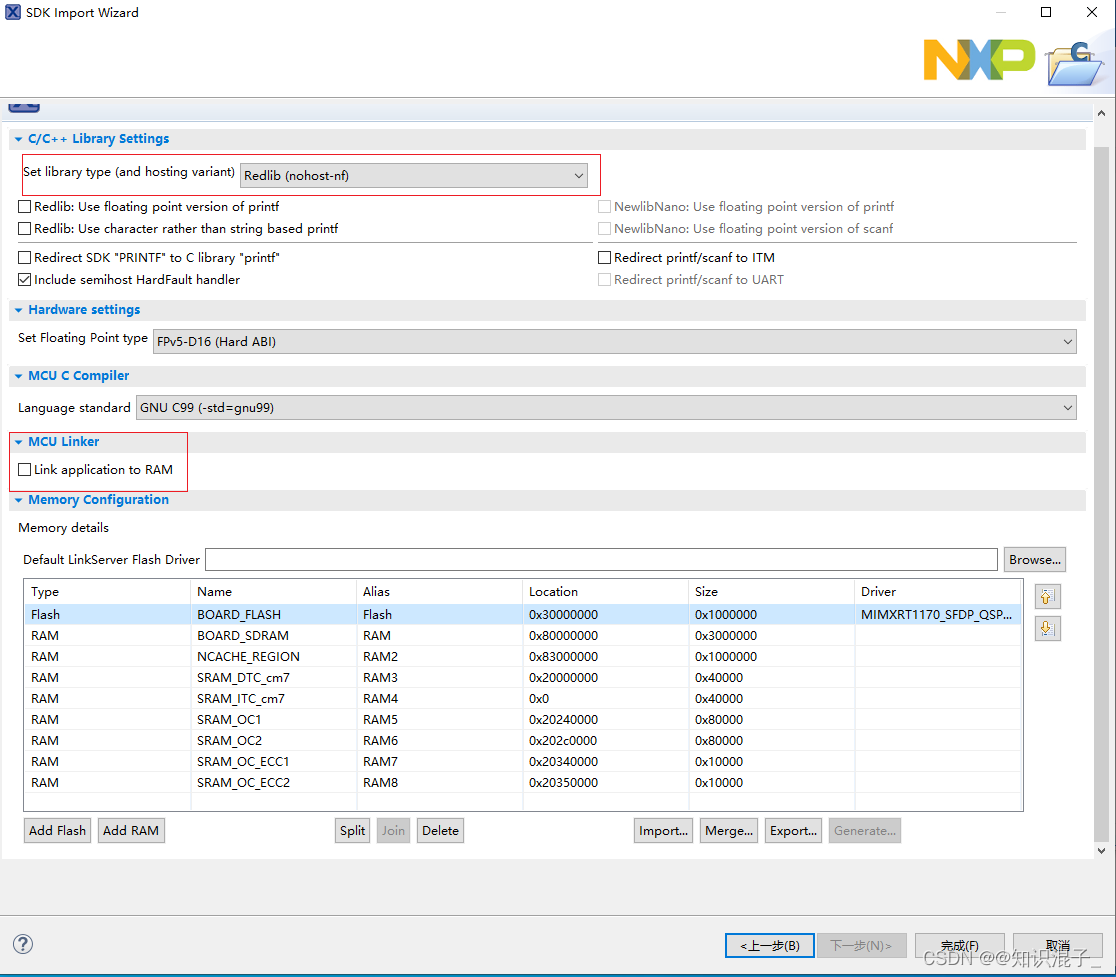Image resolution: width=1116 pixels, height=977 pixels.
Task: Move selected memory row down
Action: (1047, 628)
